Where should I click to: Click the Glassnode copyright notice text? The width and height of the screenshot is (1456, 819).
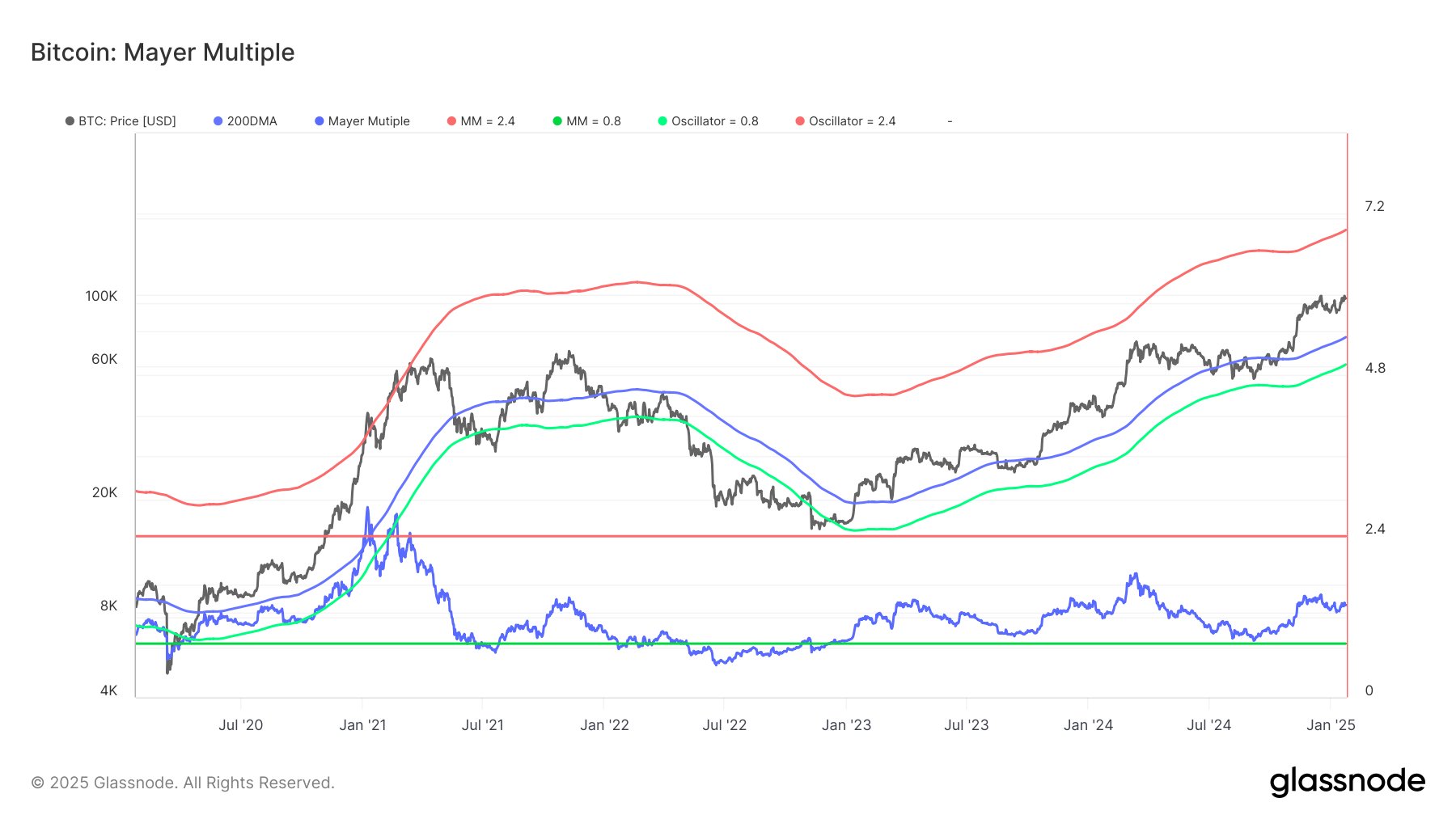pyautogui.click(x=183, y=783)
